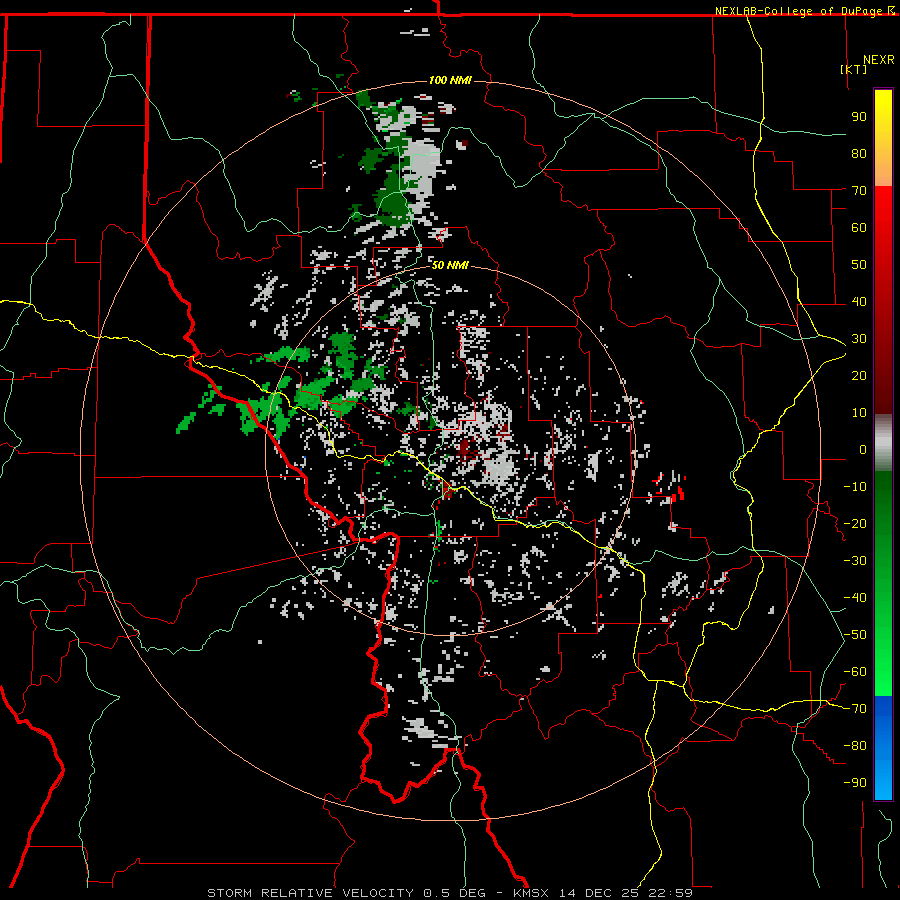This screenshot has height=900, width=900.
Task: Click the gray zero segment of the color bar
Action: (883, 443)
